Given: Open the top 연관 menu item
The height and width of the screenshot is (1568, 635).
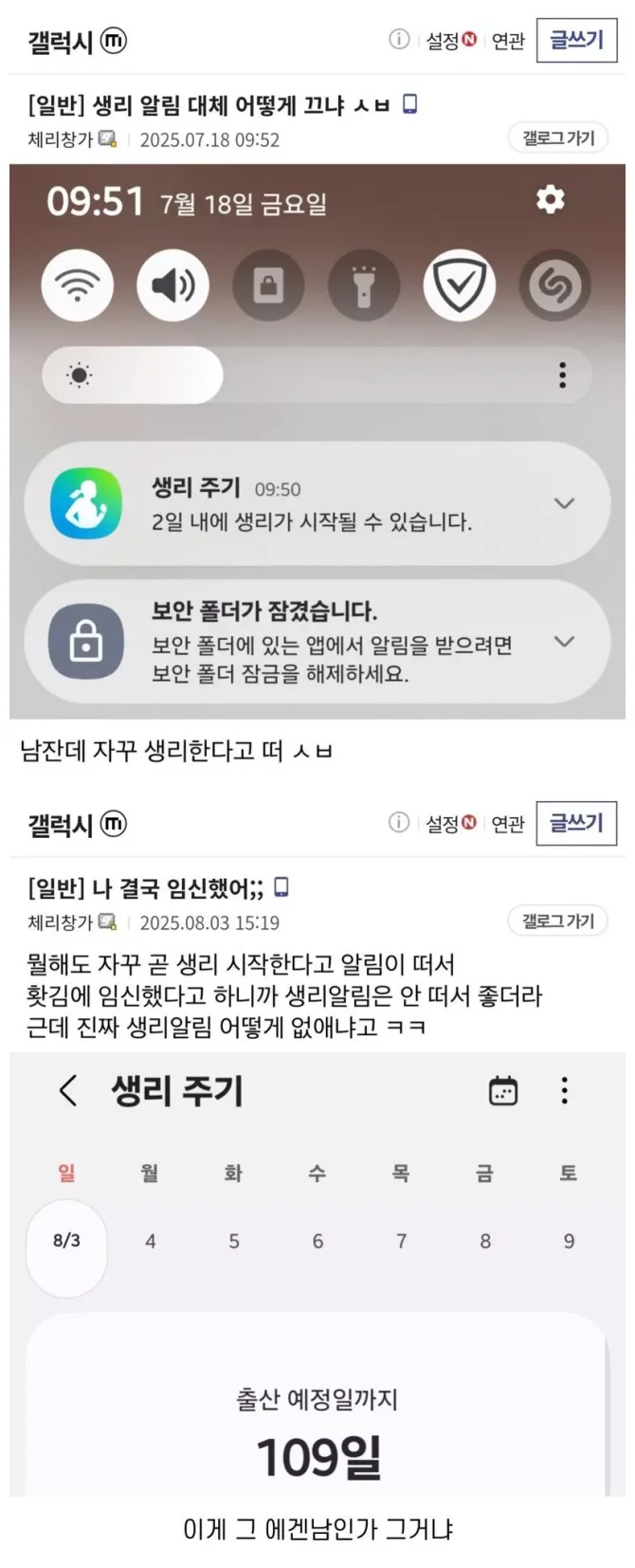Looking at the screenshot, I should (508, 41).
